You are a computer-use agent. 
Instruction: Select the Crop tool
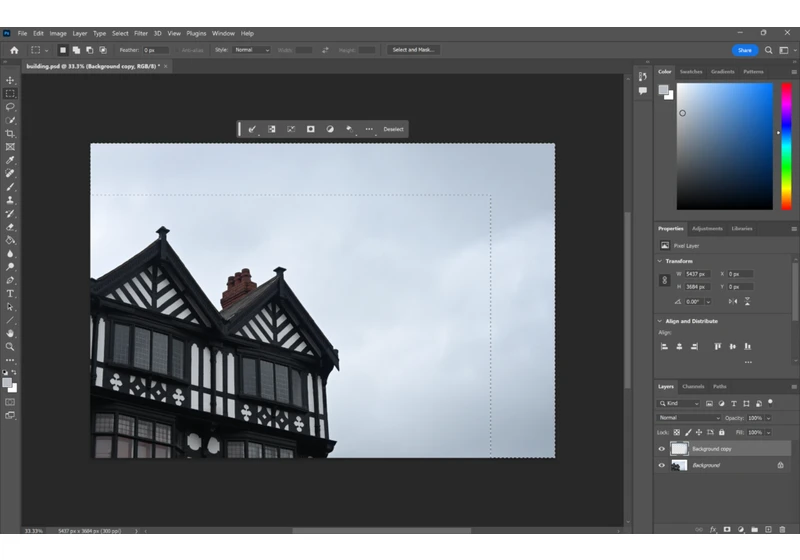click(10, 134)
